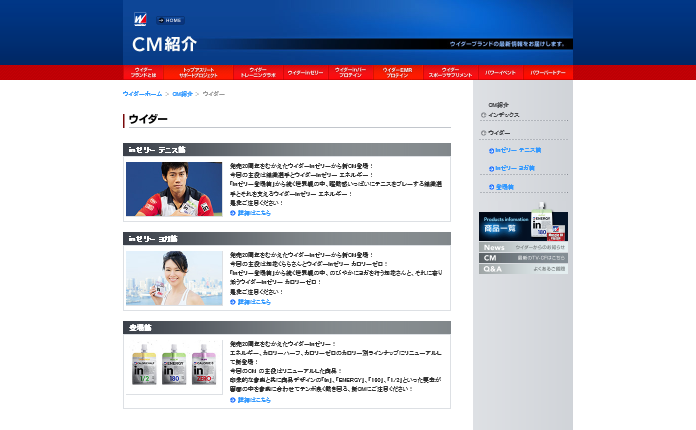The height and width of the screenshot is (430, 696).
Task: Click the bullet icon beside インデックス in sidebar
Action: click(x=483, y=115)
